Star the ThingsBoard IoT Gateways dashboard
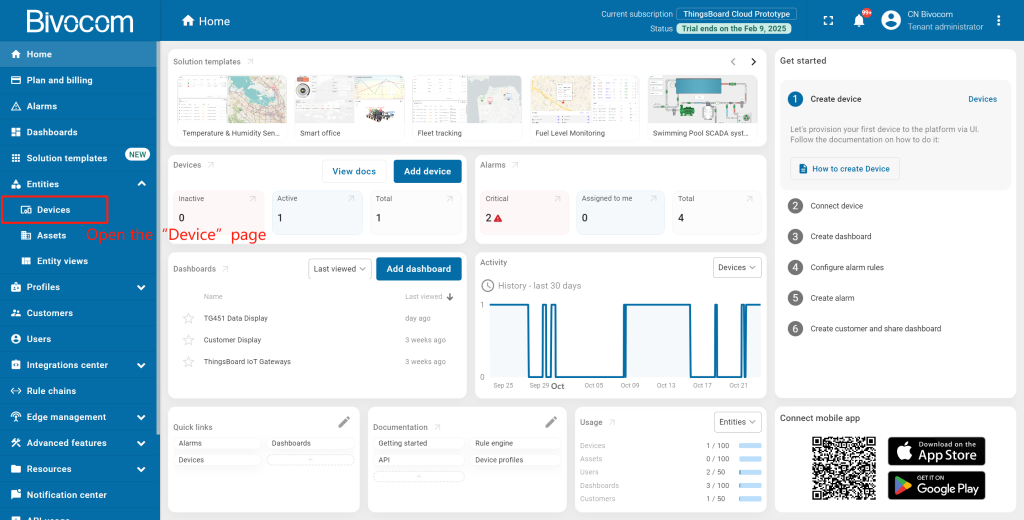This screenshot has height=520, width=1024. pyautogui.click(x=189, y=361)
